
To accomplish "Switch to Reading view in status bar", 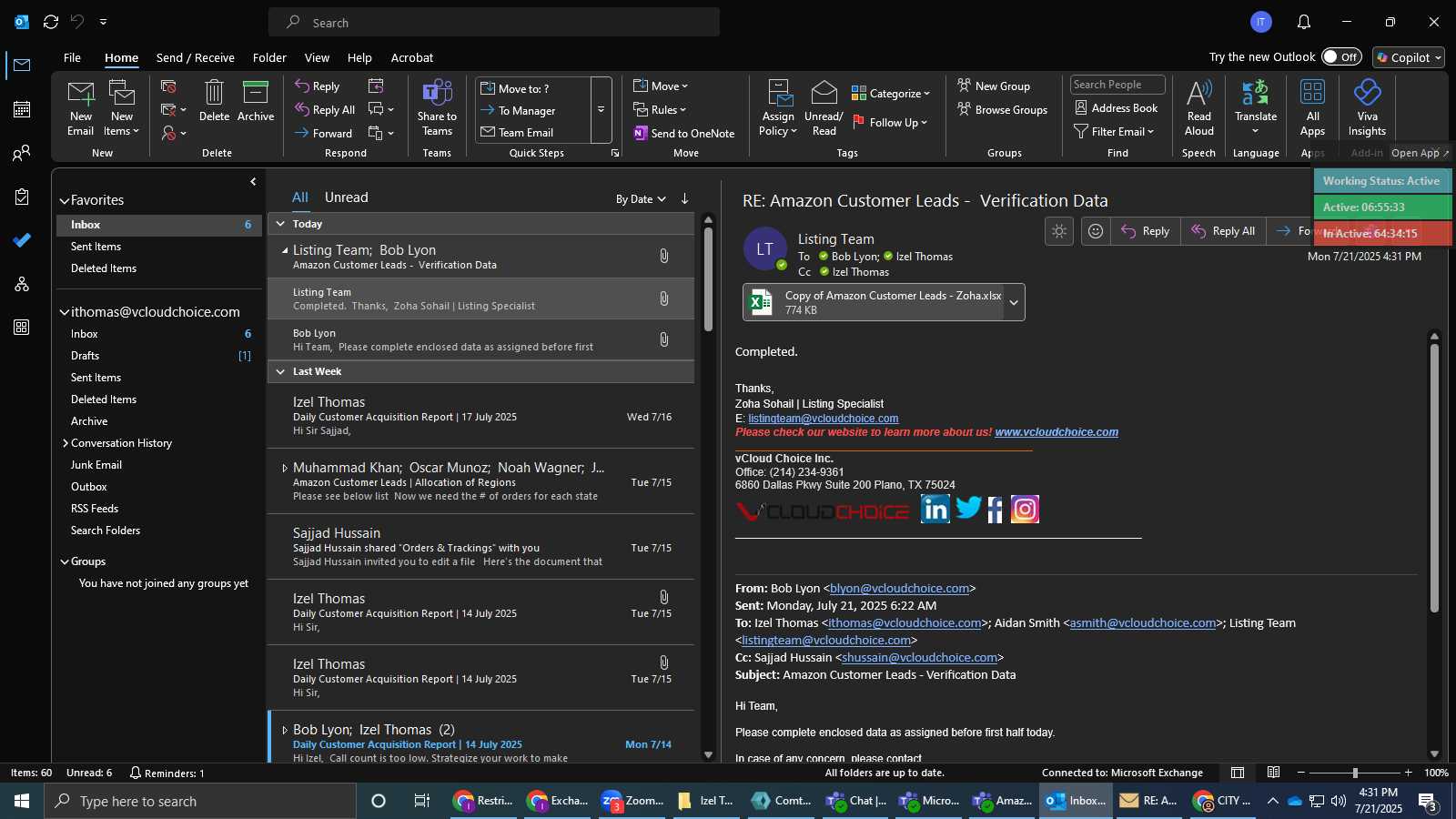I will click(1274, 773).
